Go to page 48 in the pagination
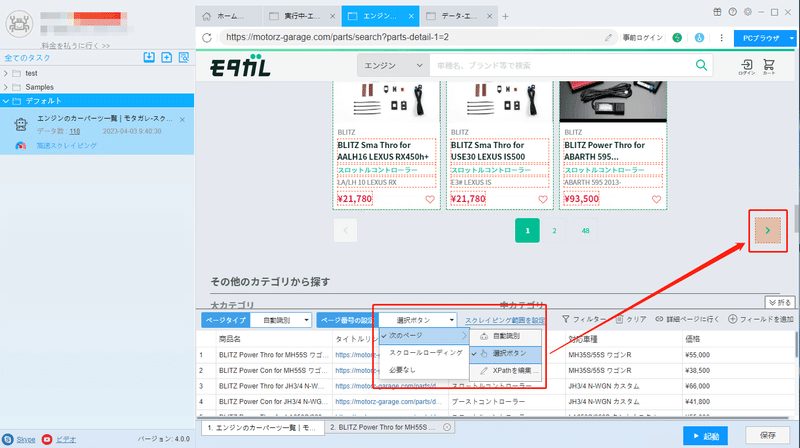The width and height of the screenshot is (800, 448). [585, 231]
